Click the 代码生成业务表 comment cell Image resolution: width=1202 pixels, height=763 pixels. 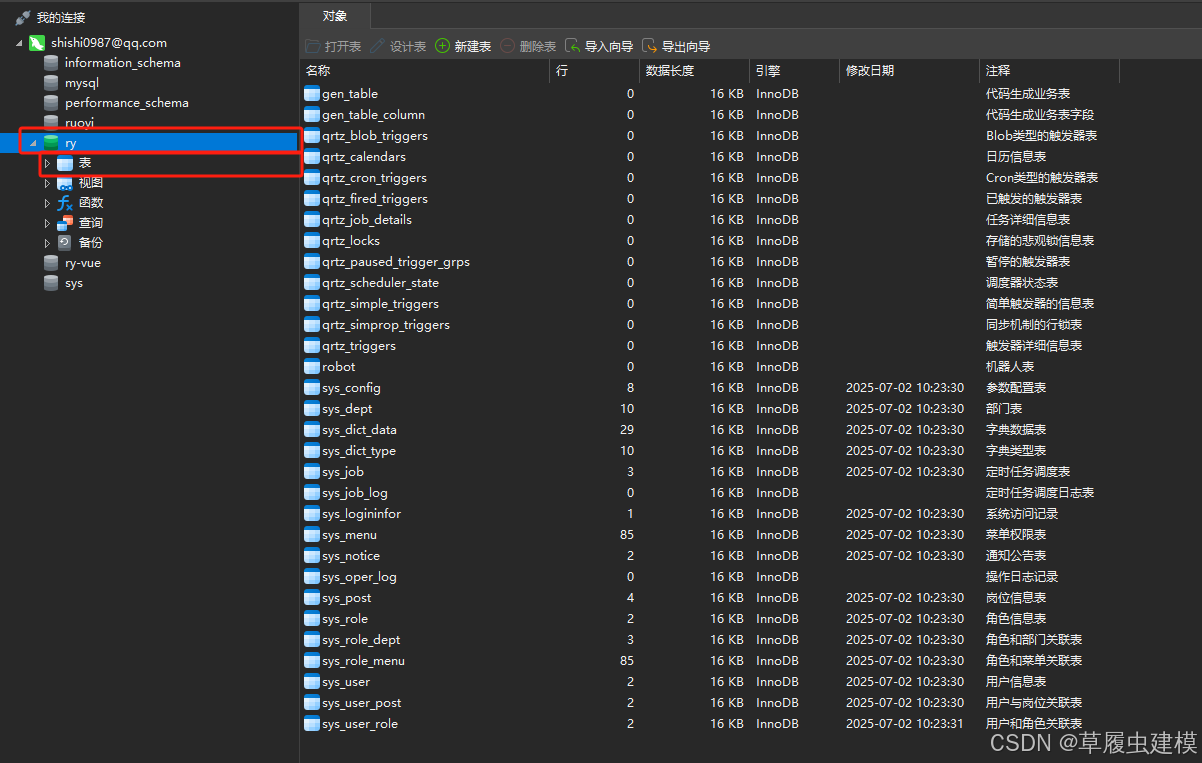pyautogui.click(x=1028, y=94)
